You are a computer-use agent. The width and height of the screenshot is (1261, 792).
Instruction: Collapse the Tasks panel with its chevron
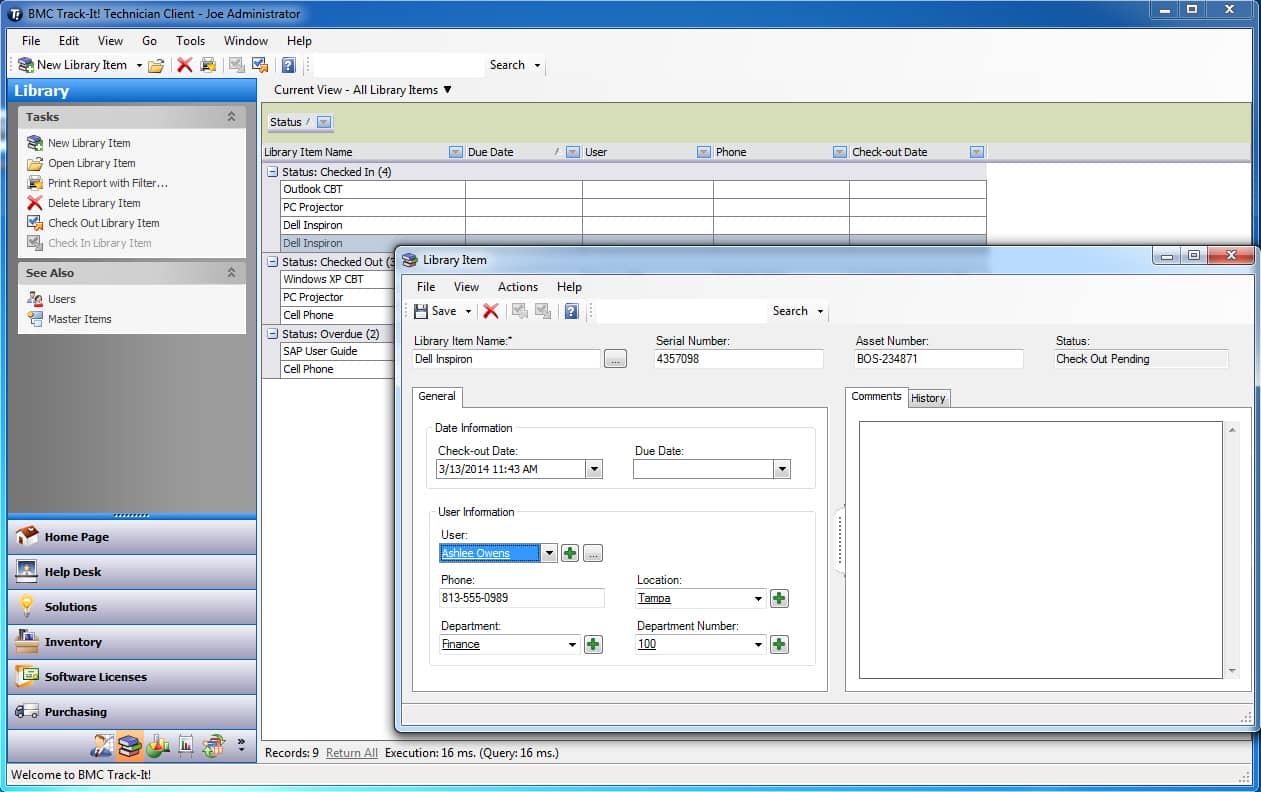click(x=231, y=117)
